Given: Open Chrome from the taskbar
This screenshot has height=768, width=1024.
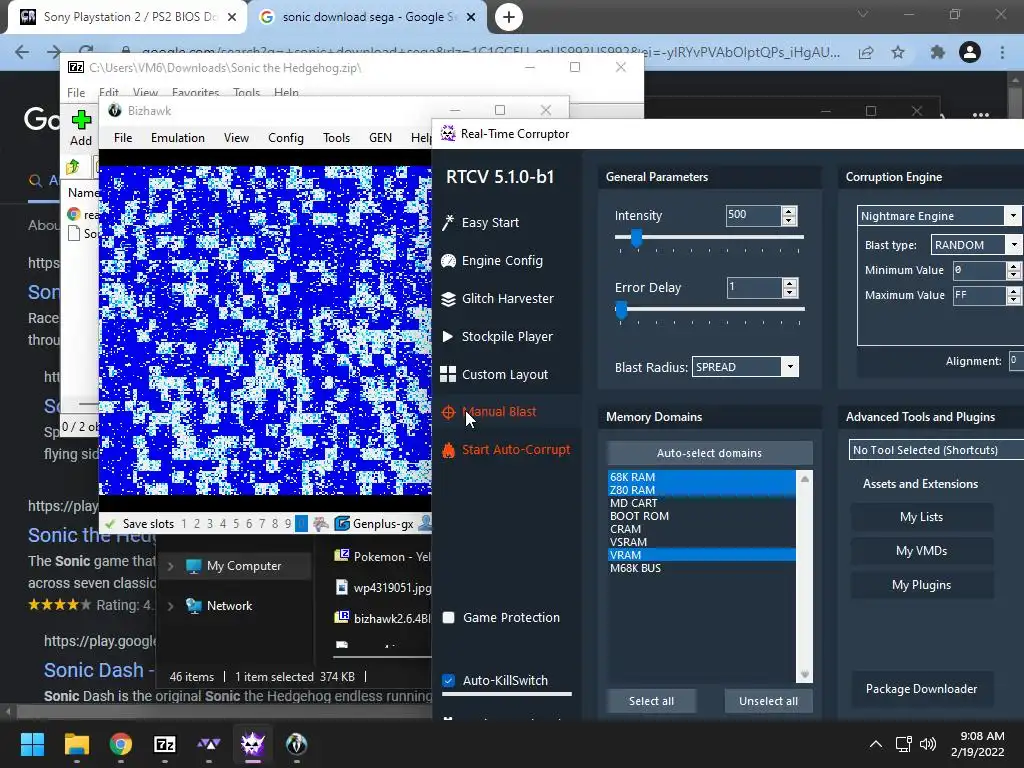Looking at the screenshot, I should pos(121,744).
